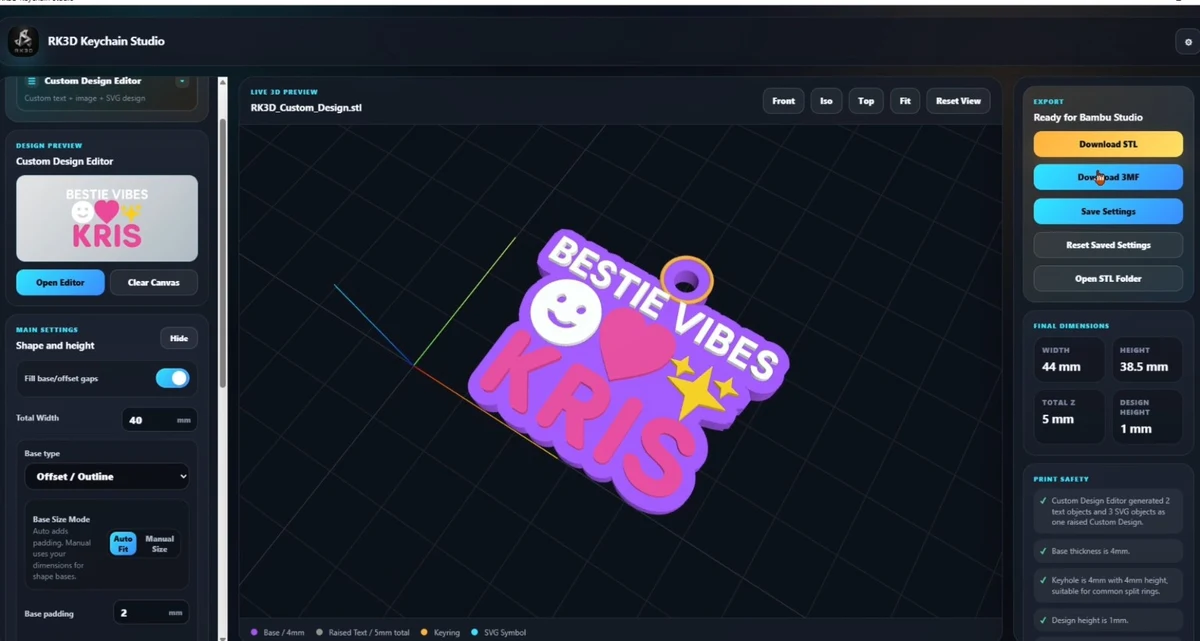Select Auto Fit base size mode
Viewport: 1200px width, 641px height.
[x=123, y=543]
